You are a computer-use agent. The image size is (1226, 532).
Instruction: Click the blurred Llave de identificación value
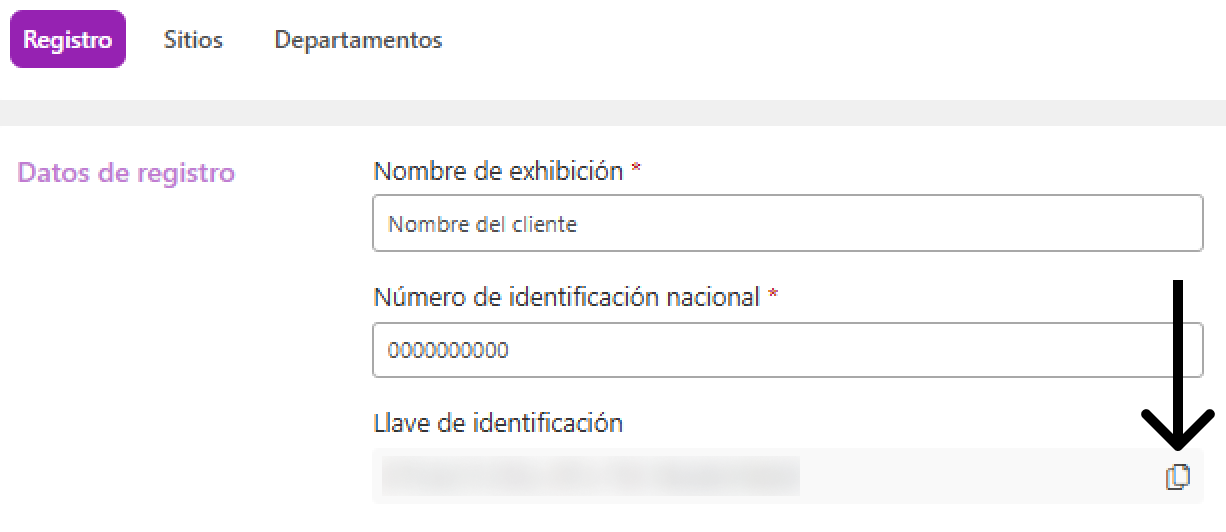tap(590, 477)
